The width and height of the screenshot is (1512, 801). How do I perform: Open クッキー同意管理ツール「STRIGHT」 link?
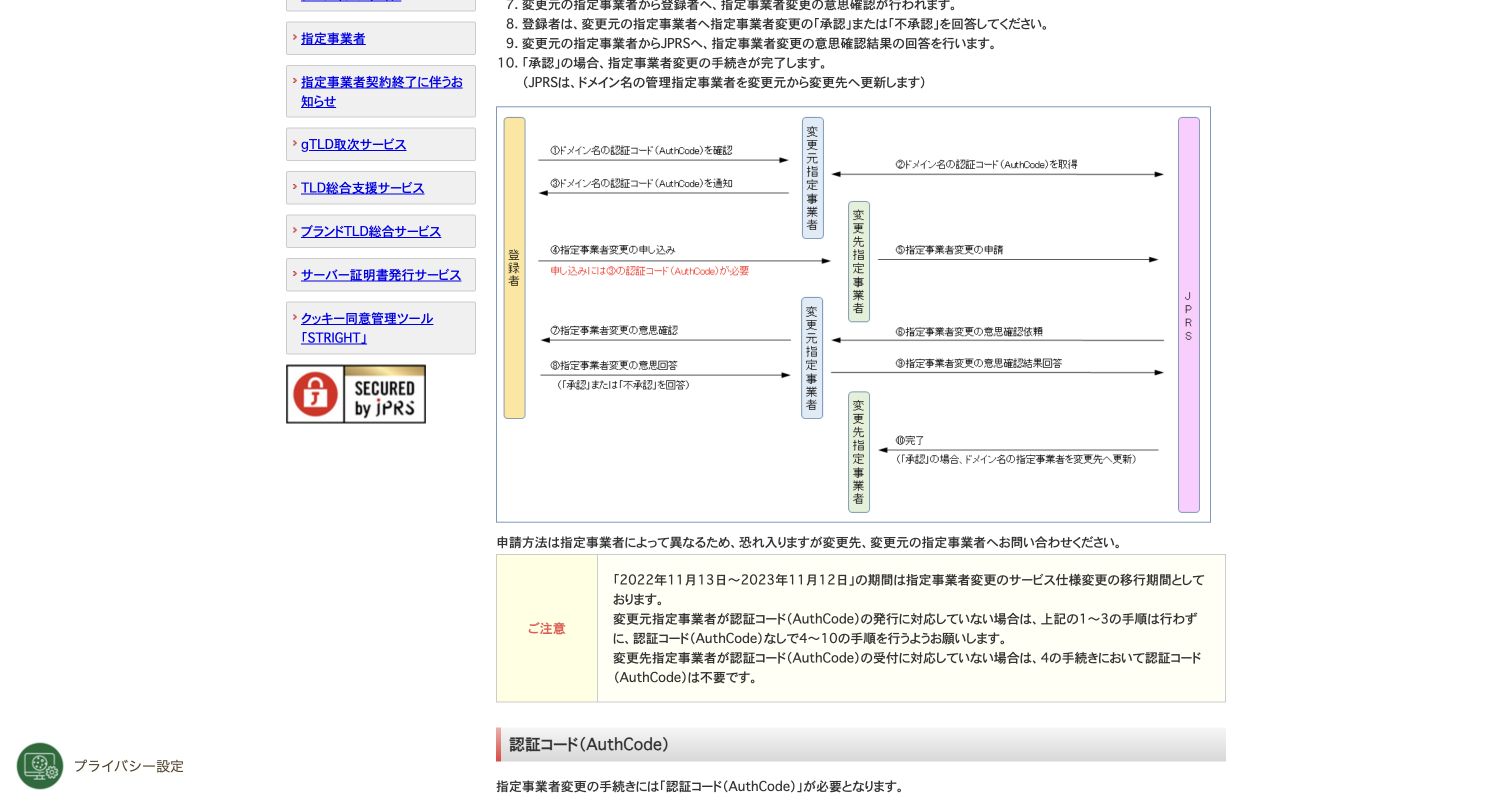tap(367, 328)
